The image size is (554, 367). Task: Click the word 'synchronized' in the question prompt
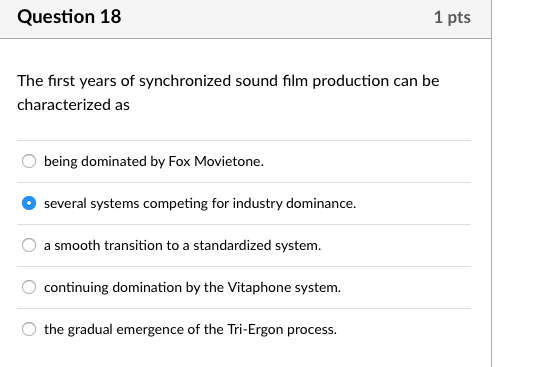click(185, 81)
